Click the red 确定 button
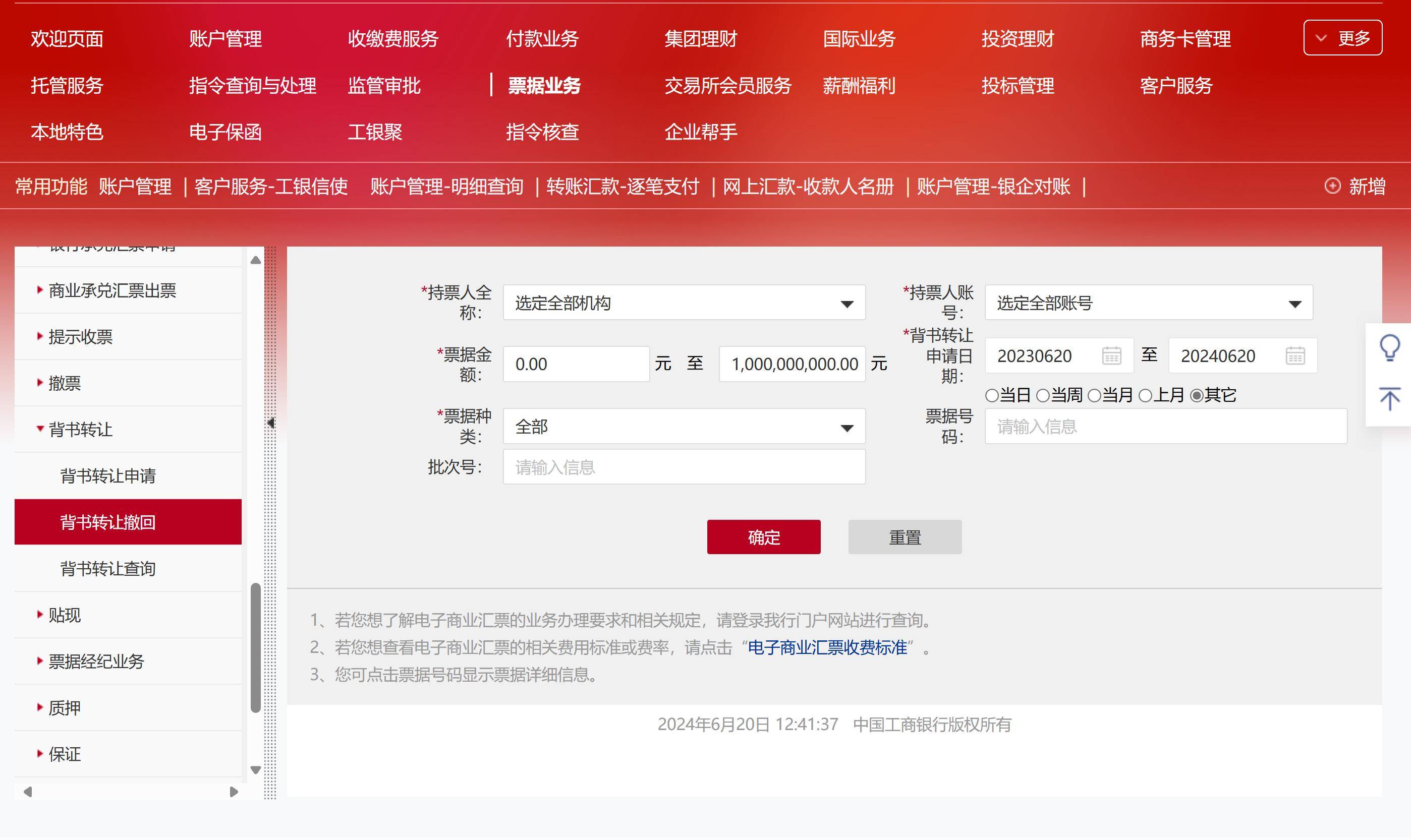This screenshot has width=1411, height=840. [763, 536]
